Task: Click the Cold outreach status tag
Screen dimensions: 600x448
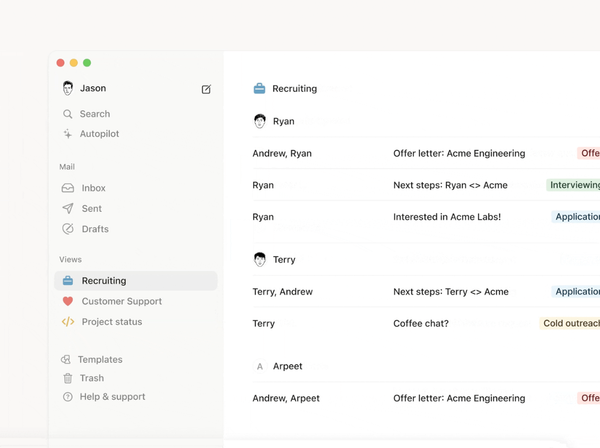Action: pyautogui.click(x=570, y=323)
